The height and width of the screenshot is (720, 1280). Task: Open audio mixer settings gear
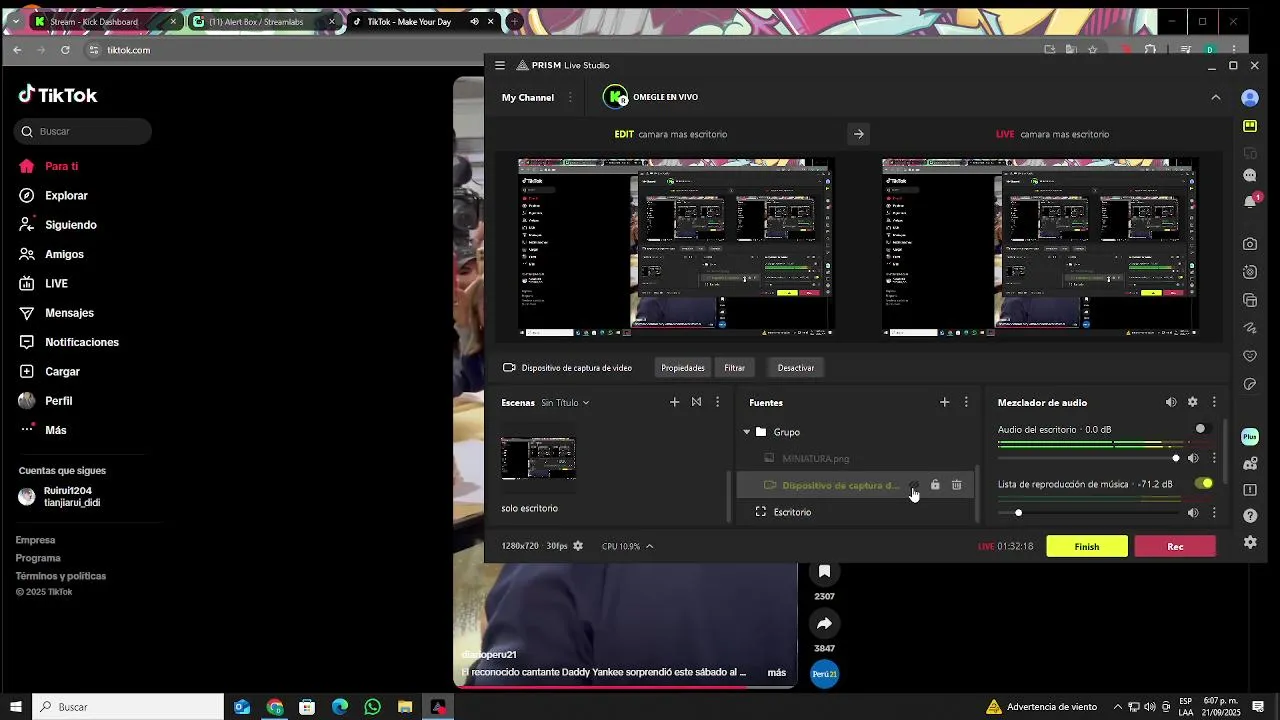pyautogui.click(x=1192, y=402)
